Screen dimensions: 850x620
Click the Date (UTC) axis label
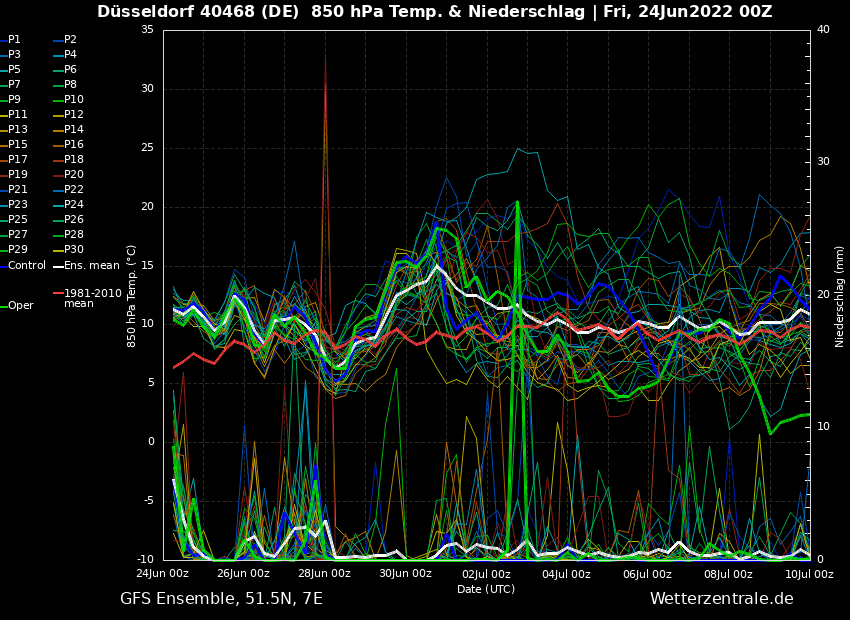point(486,589)
